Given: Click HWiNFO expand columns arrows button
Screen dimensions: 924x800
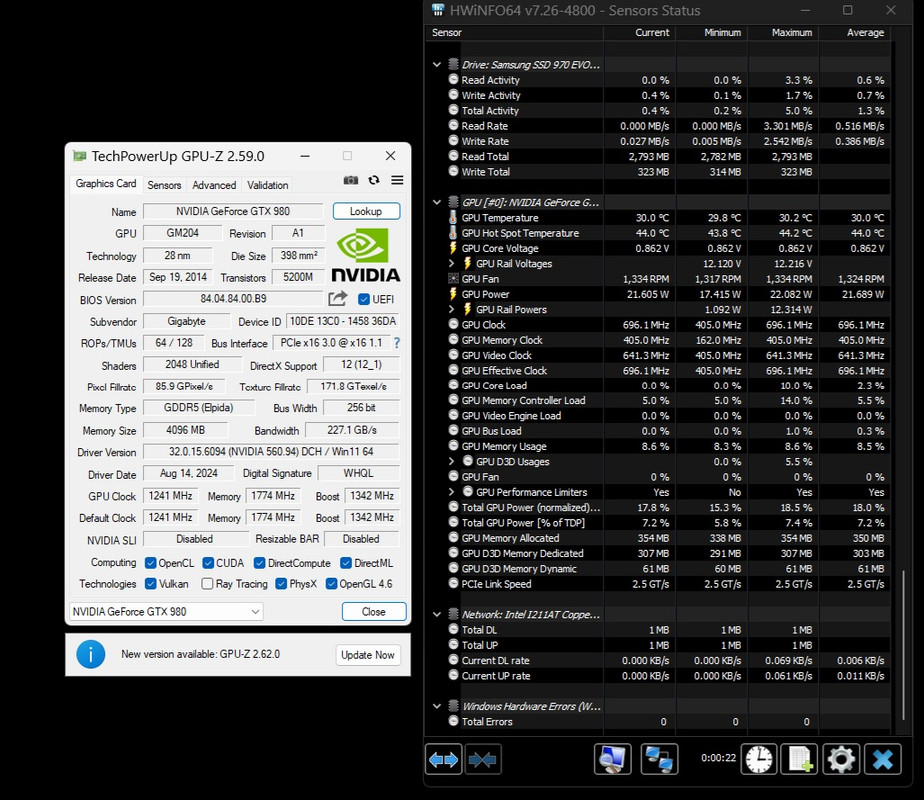Looking at the screenshot, I should [443, 759].
